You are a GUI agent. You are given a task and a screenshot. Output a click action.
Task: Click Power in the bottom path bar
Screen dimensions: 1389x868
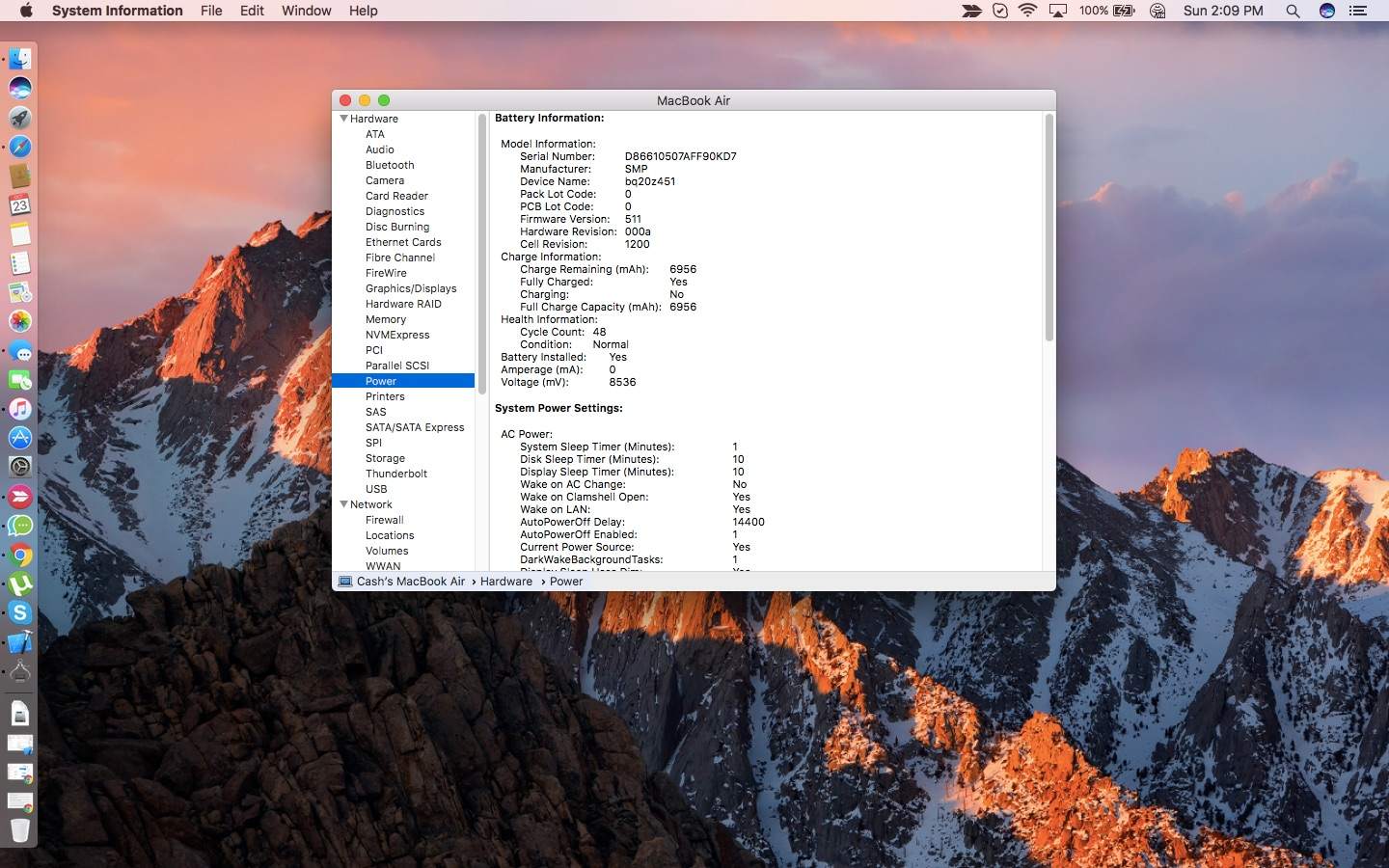click(566, 582)
